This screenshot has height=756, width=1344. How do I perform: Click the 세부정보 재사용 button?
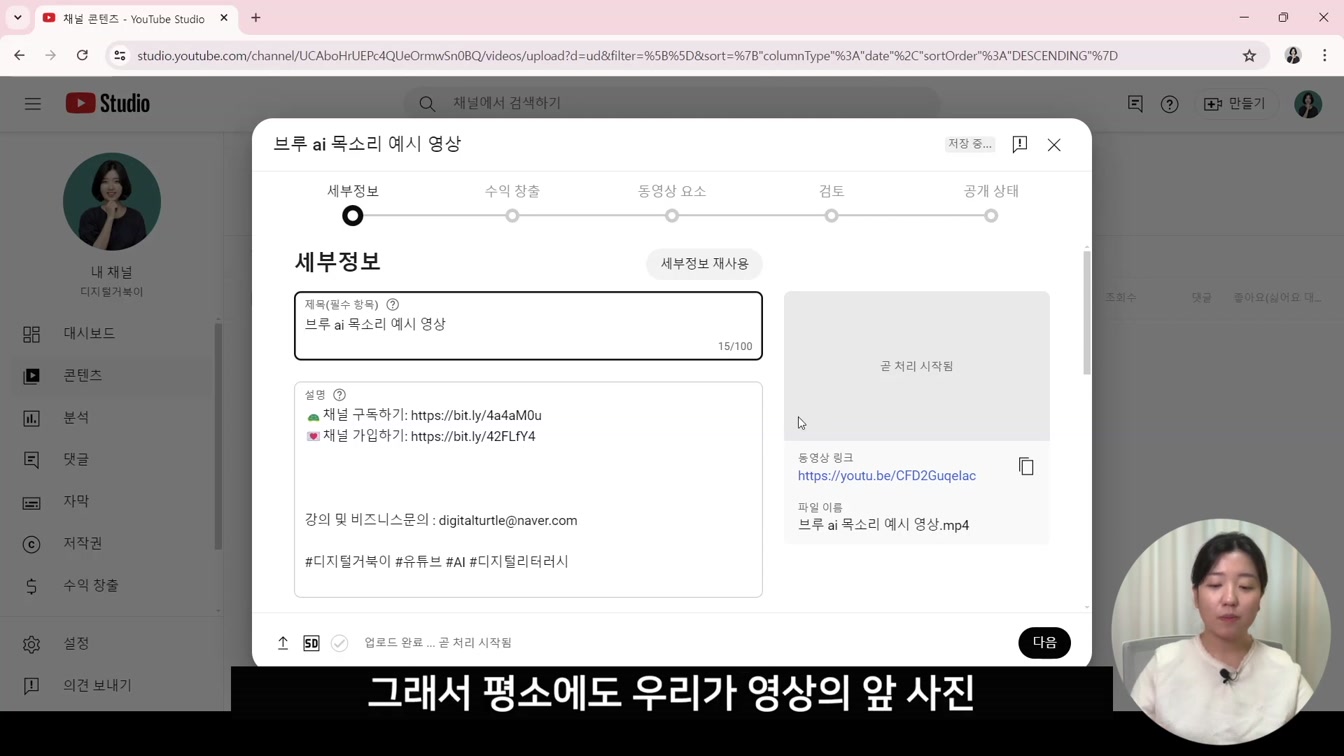[x=704, y=264]
